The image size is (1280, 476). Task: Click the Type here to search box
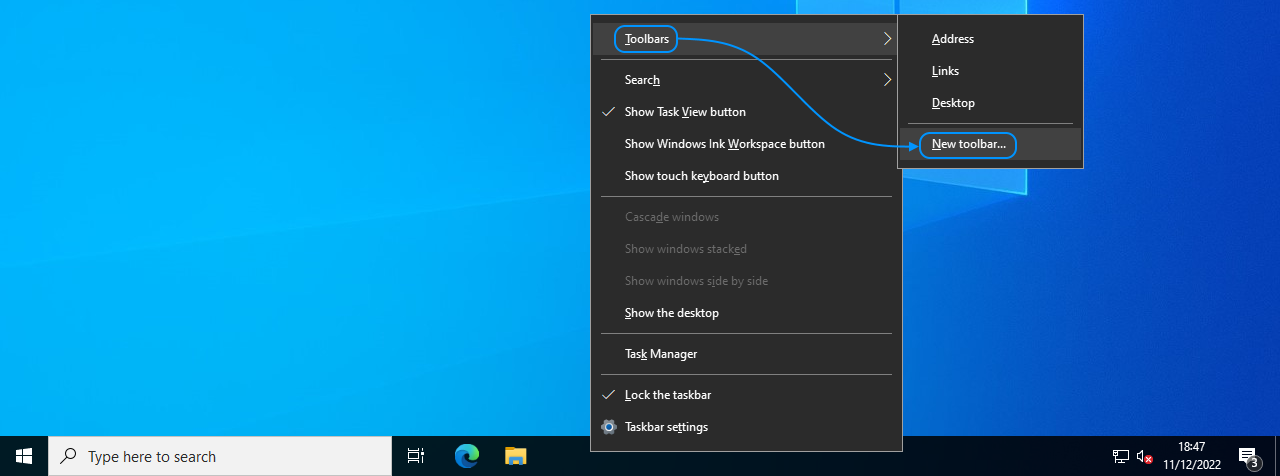click(220, 457)
